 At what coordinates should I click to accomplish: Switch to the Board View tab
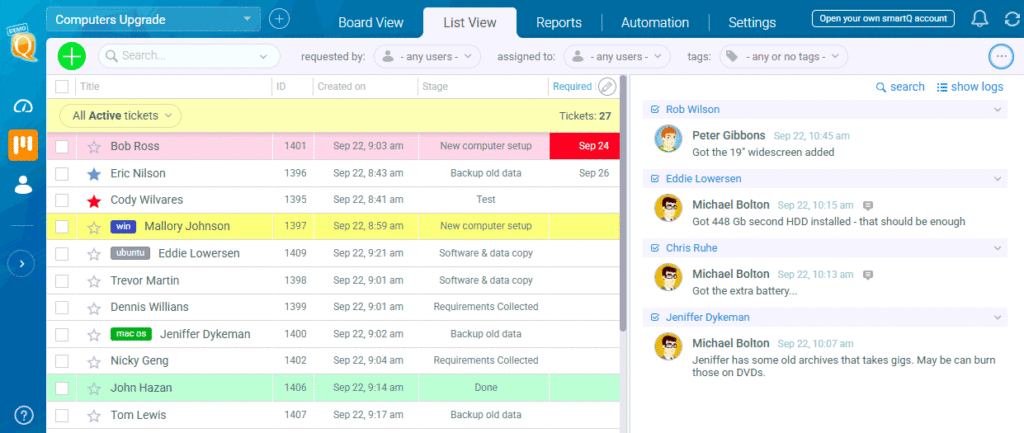(371, 22)
